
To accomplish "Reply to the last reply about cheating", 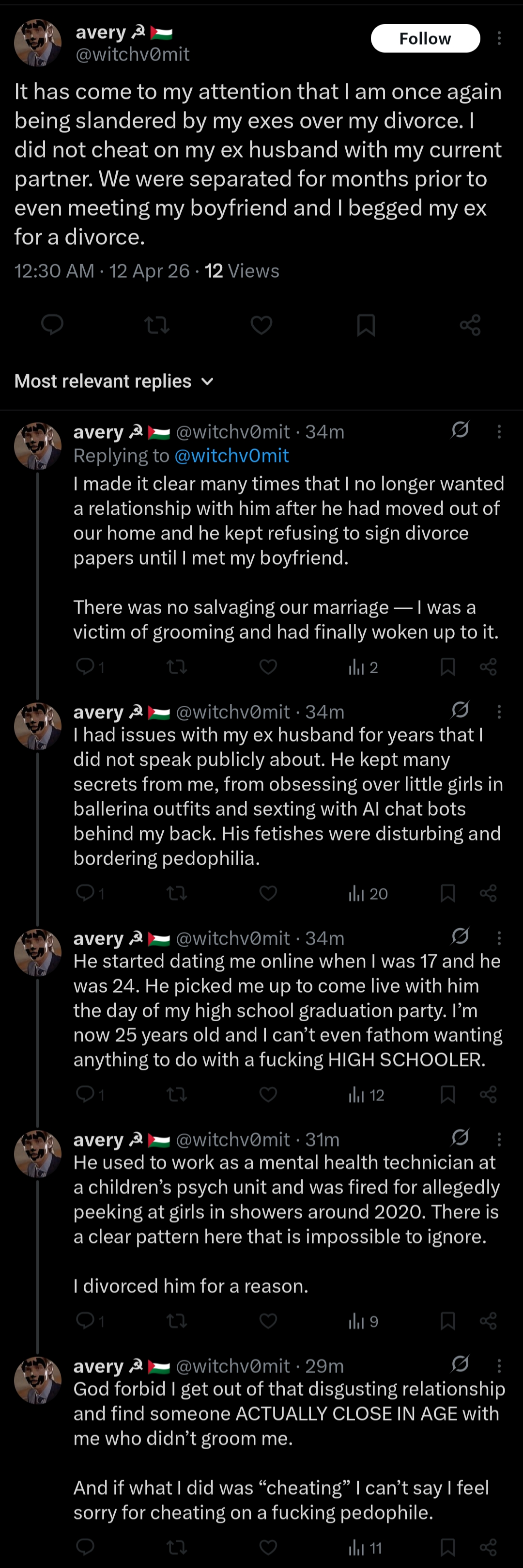I will point(85,1547).
